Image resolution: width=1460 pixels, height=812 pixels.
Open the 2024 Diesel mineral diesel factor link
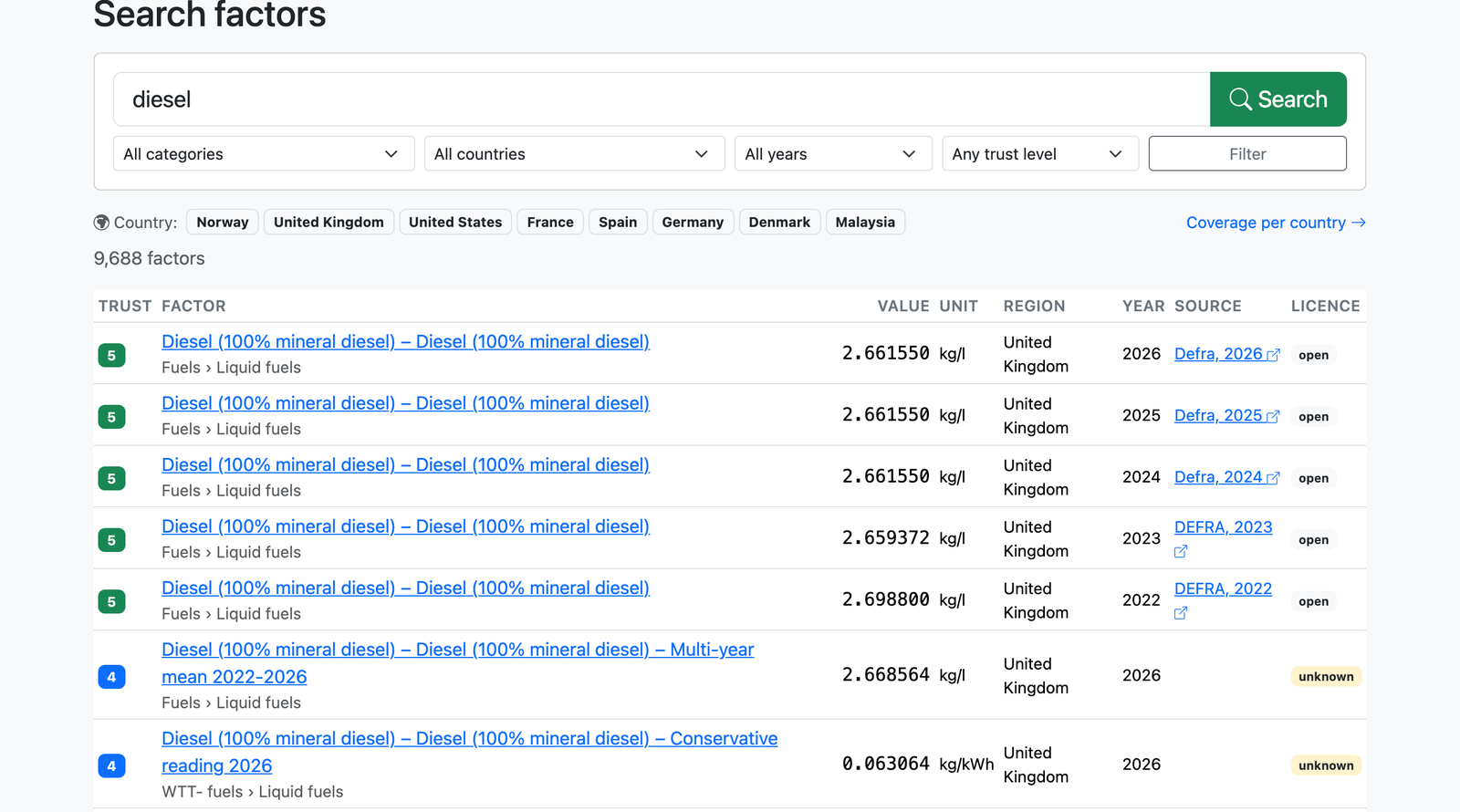(405, 464)
